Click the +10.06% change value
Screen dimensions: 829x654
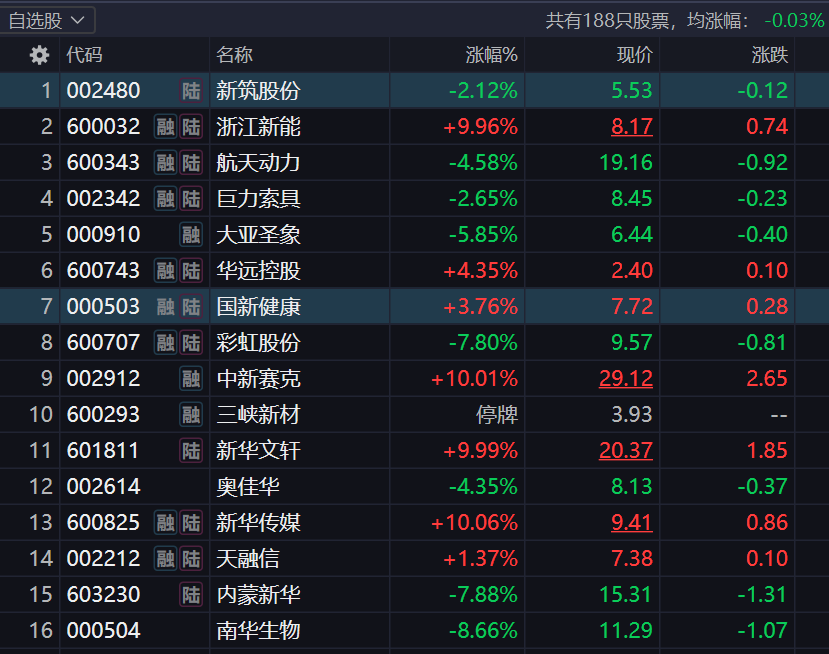click(474, 523)
